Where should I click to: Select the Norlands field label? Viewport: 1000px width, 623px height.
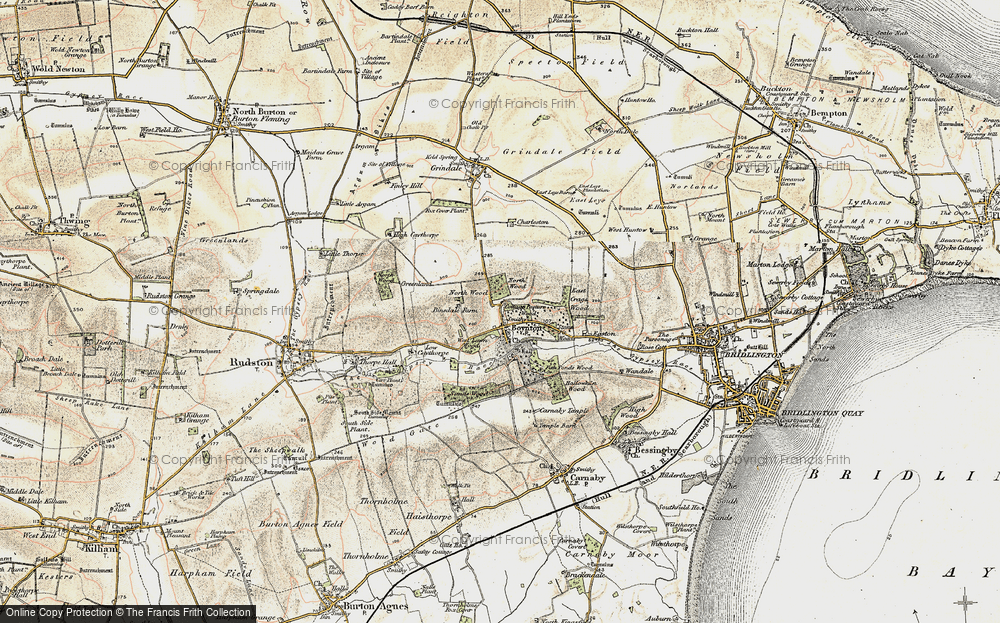[693, 187]
